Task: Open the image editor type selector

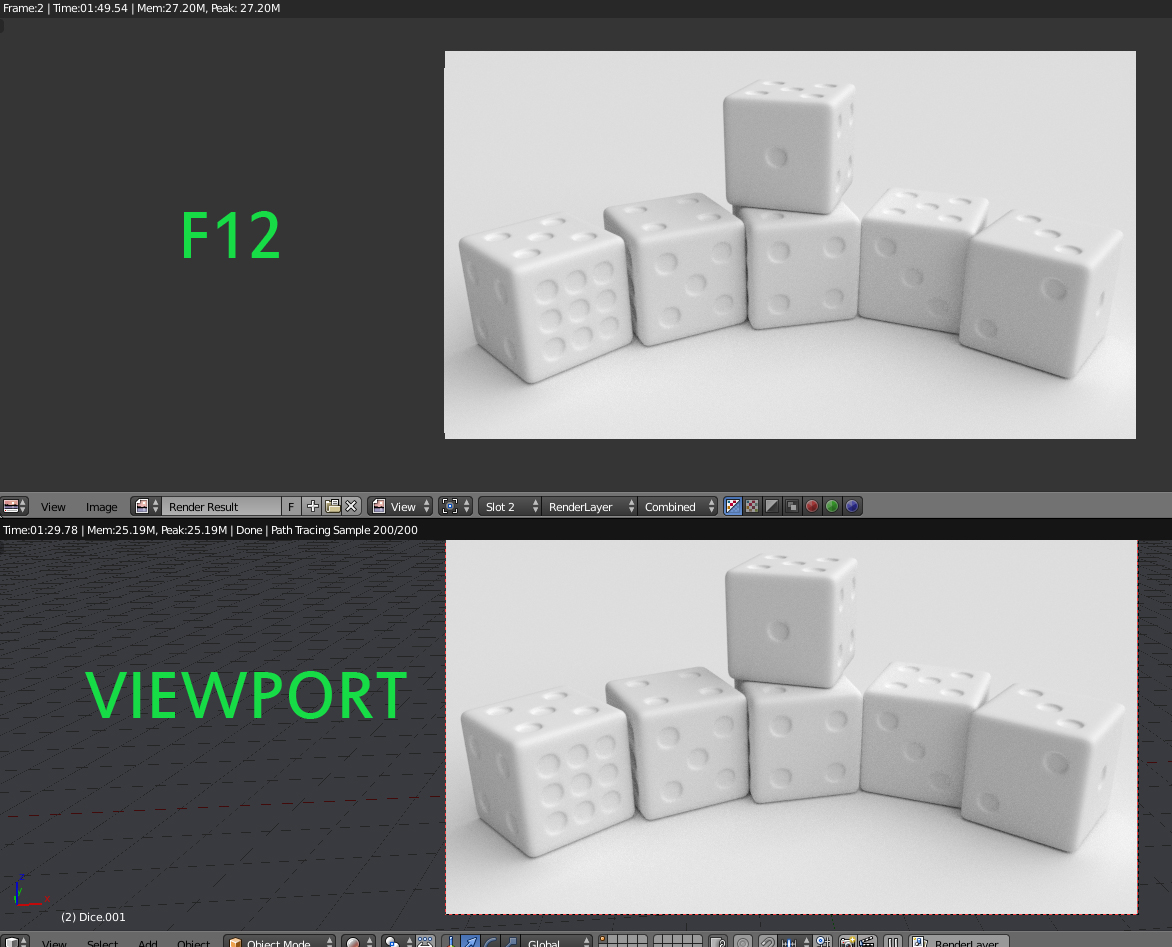Action: 14,507
